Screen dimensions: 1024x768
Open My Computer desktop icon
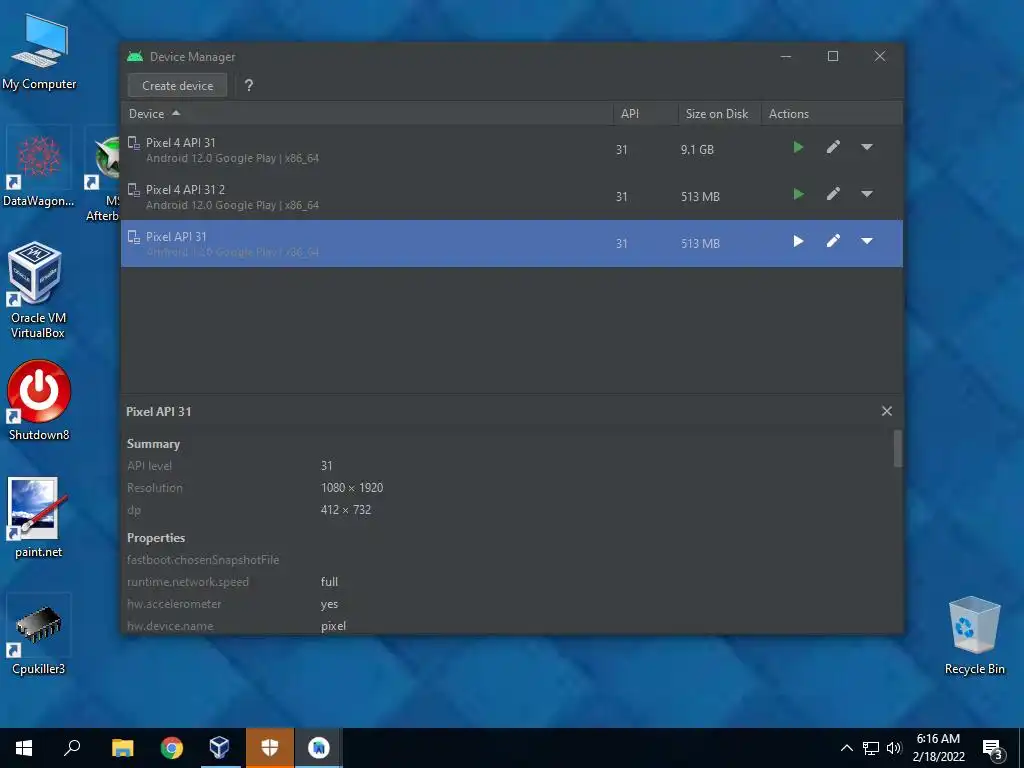coord(39,52)
